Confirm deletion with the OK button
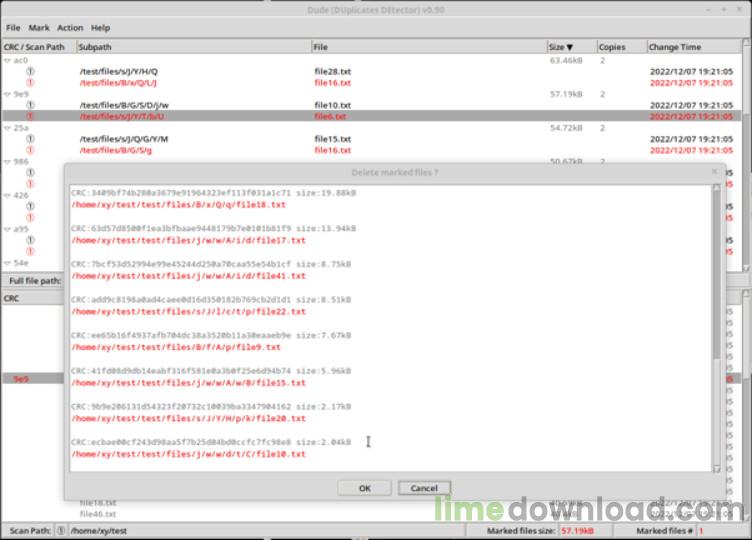This screenshot has width=752, height=540. (364, 488)
